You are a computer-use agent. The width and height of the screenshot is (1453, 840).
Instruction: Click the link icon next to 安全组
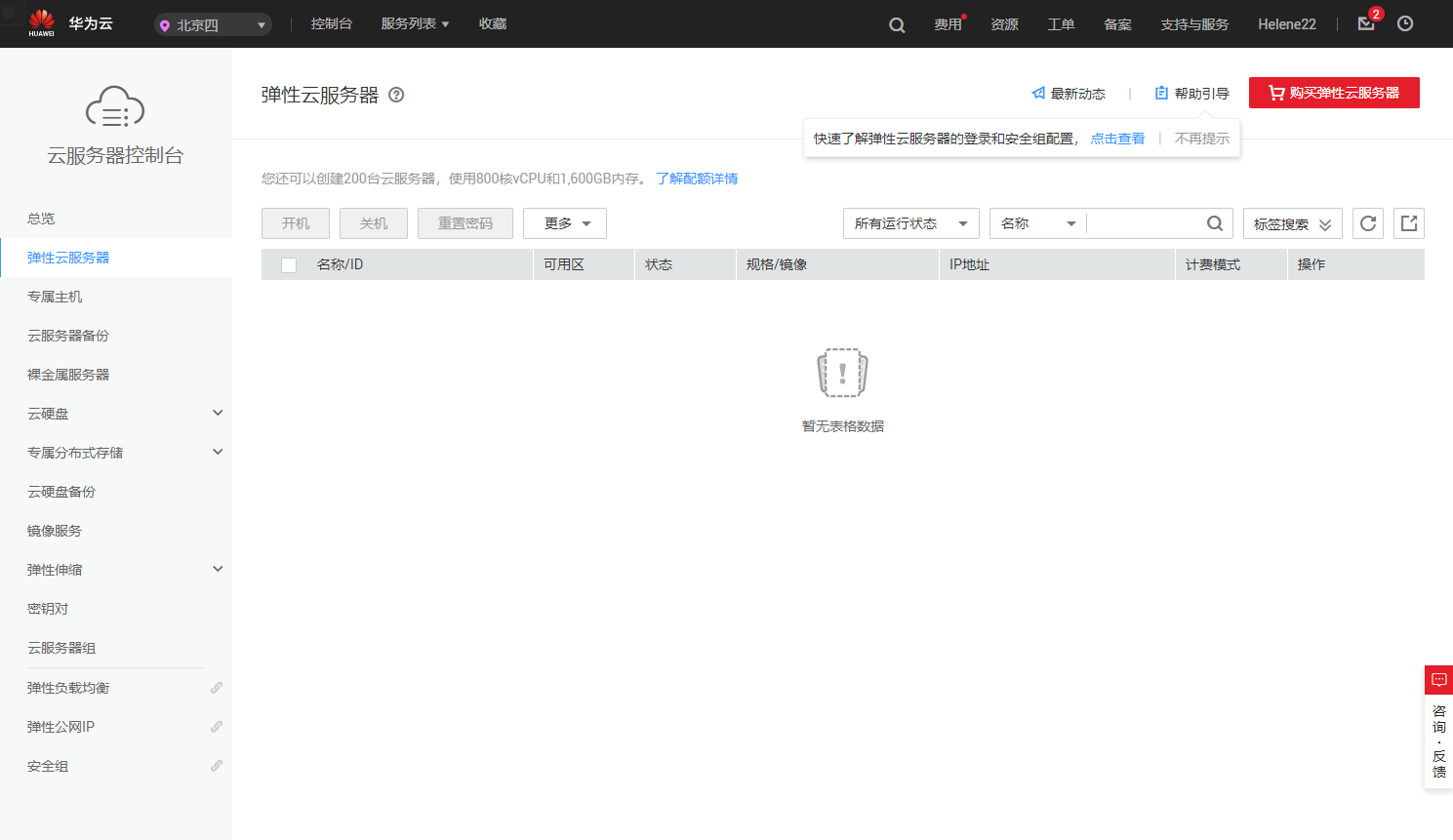(x=217, y=766)
